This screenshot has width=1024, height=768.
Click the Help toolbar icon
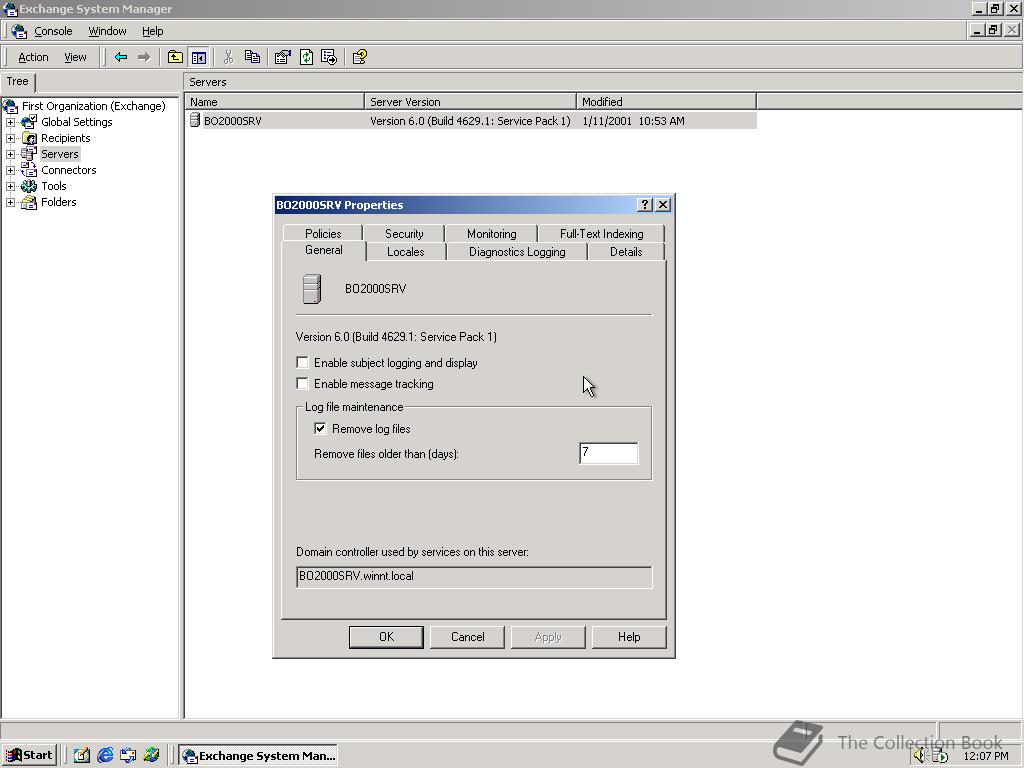coord(360,57)
